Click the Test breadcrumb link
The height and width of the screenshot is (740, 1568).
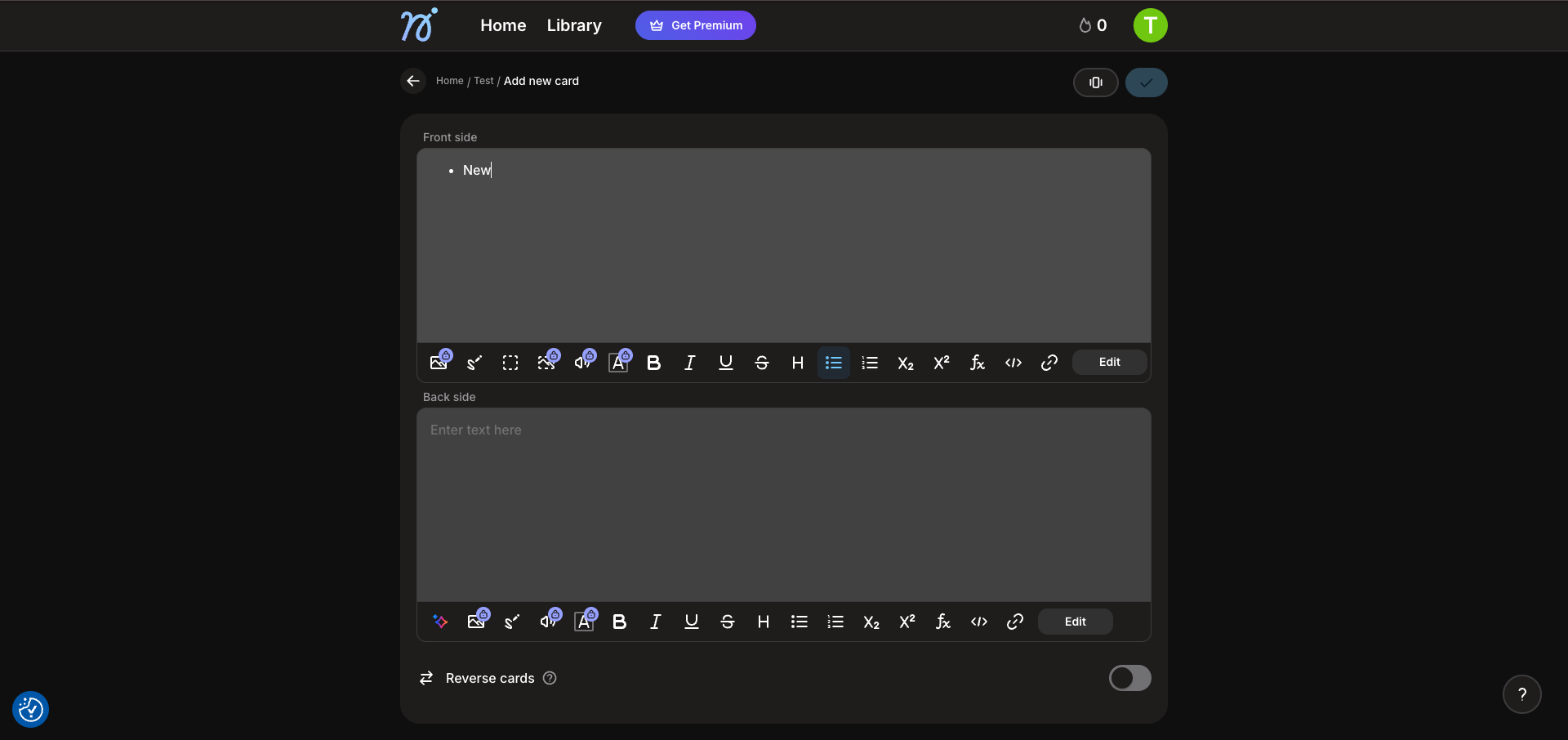tap(483, 81)
